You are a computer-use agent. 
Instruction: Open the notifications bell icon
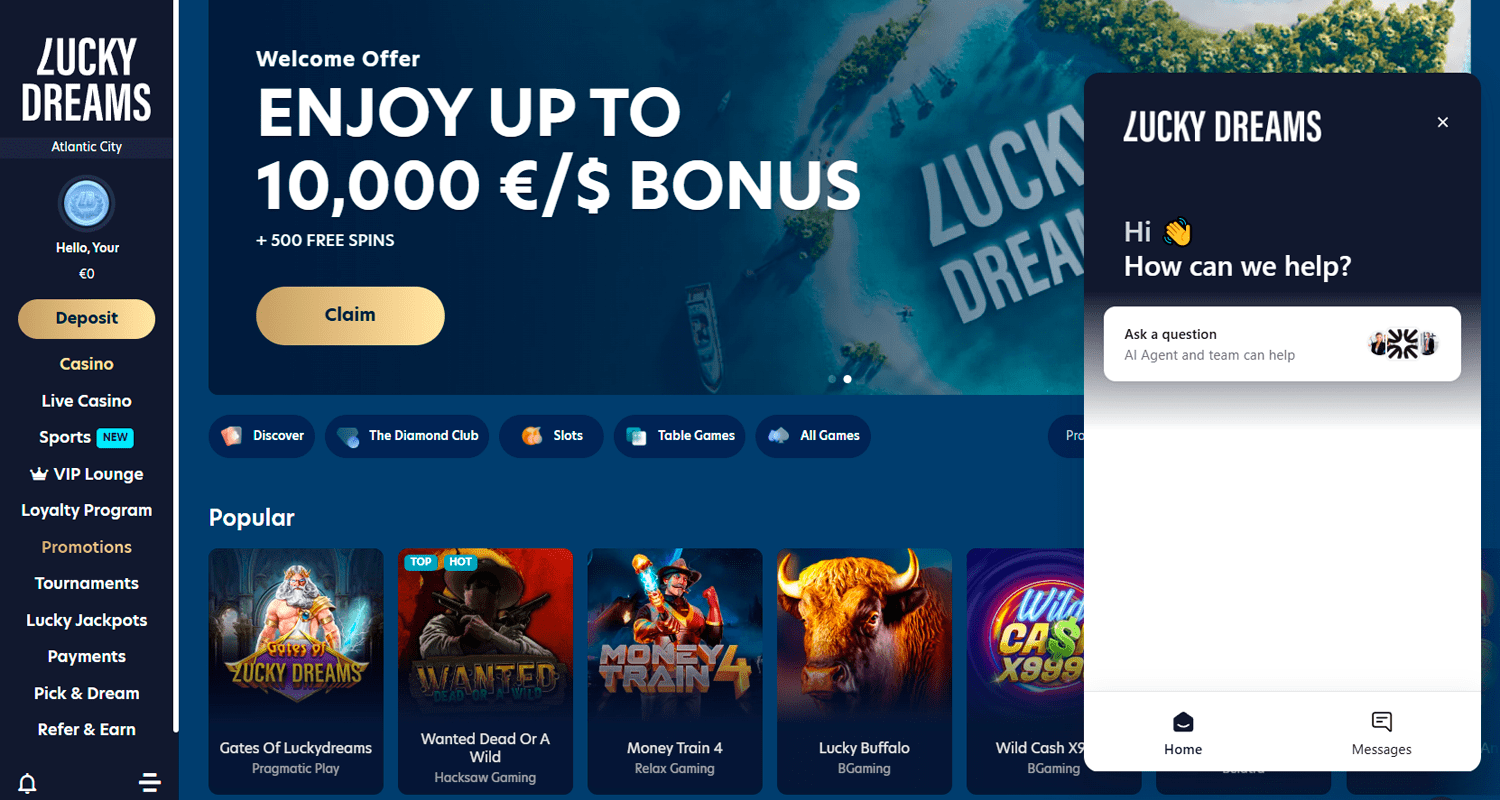(28, 782)
